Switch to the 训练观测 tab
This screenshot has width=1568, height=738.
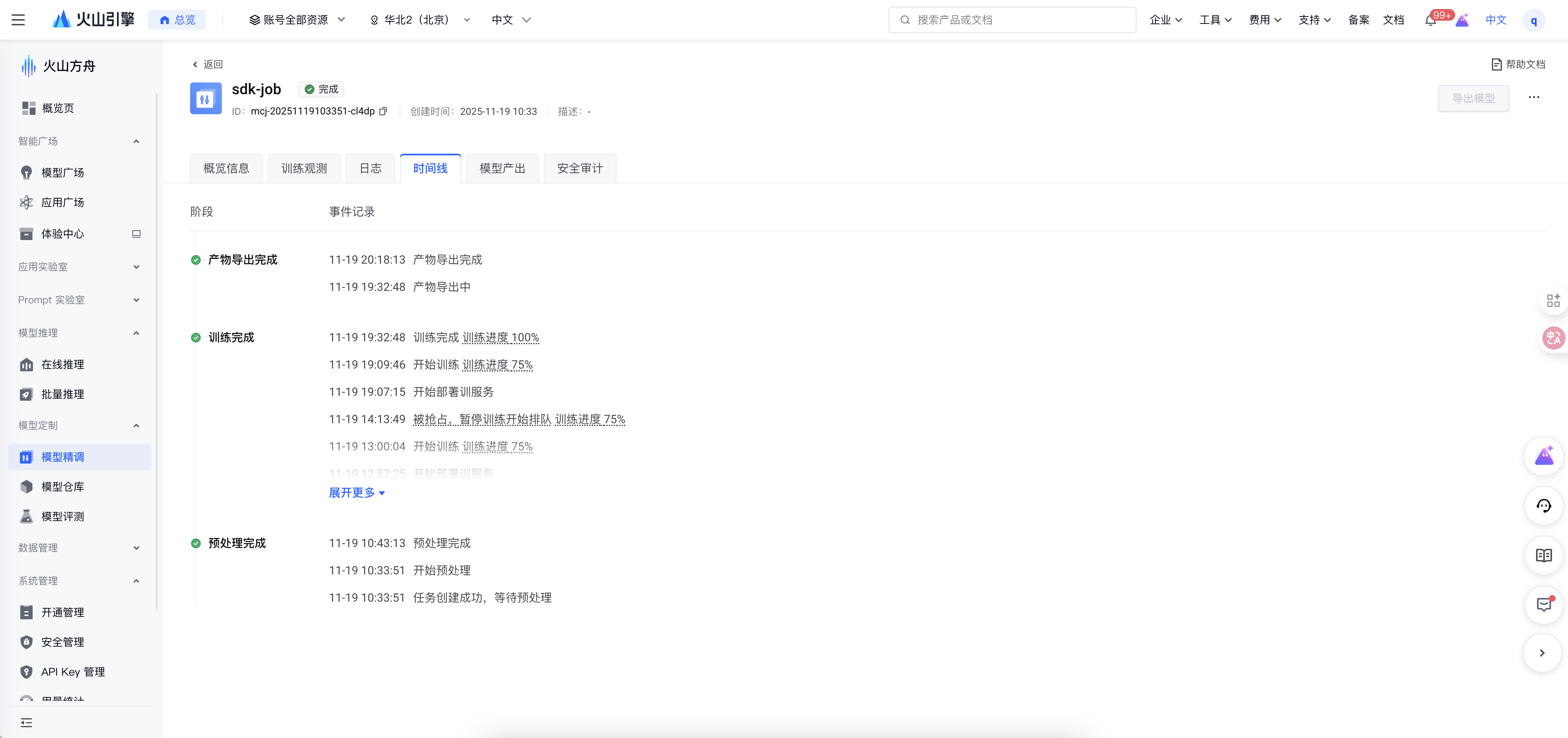click(x=304, y=168)
